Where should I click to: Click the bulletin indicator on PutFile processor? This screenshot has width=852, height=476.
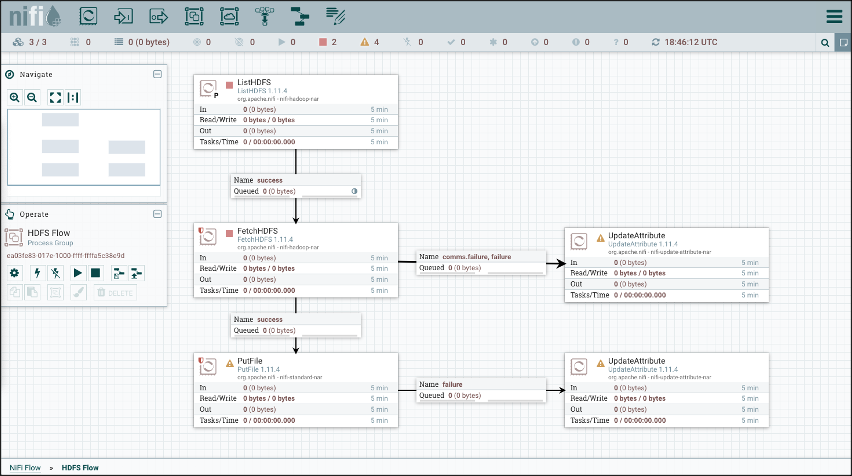click(x=201, y=360)
